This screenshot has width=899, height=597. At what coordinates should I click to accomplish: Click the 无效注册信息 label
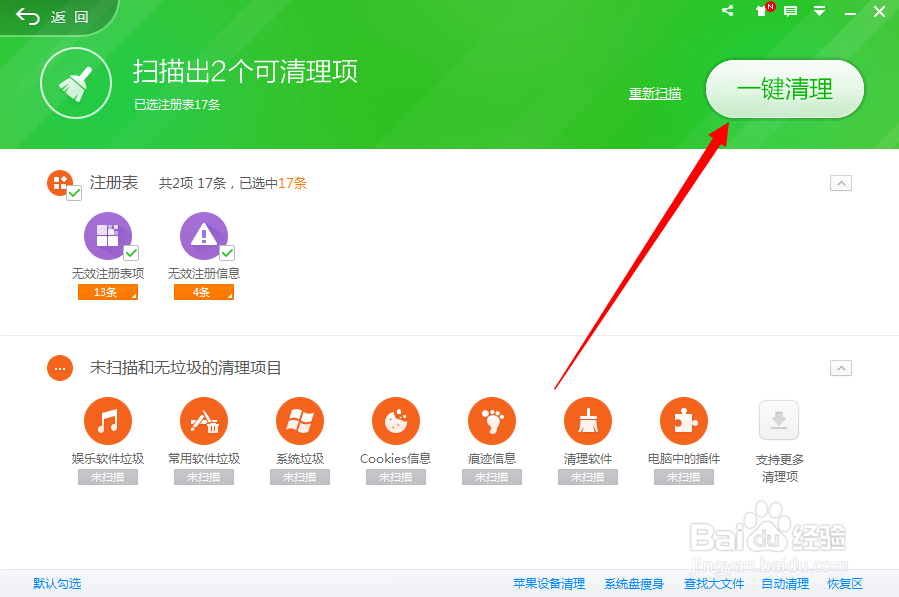pos(204,274)
